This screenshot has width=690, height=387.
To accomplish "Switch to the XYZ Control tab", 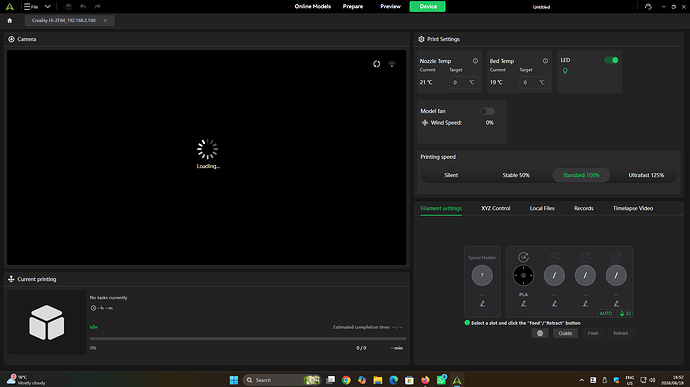I will 495,208.
